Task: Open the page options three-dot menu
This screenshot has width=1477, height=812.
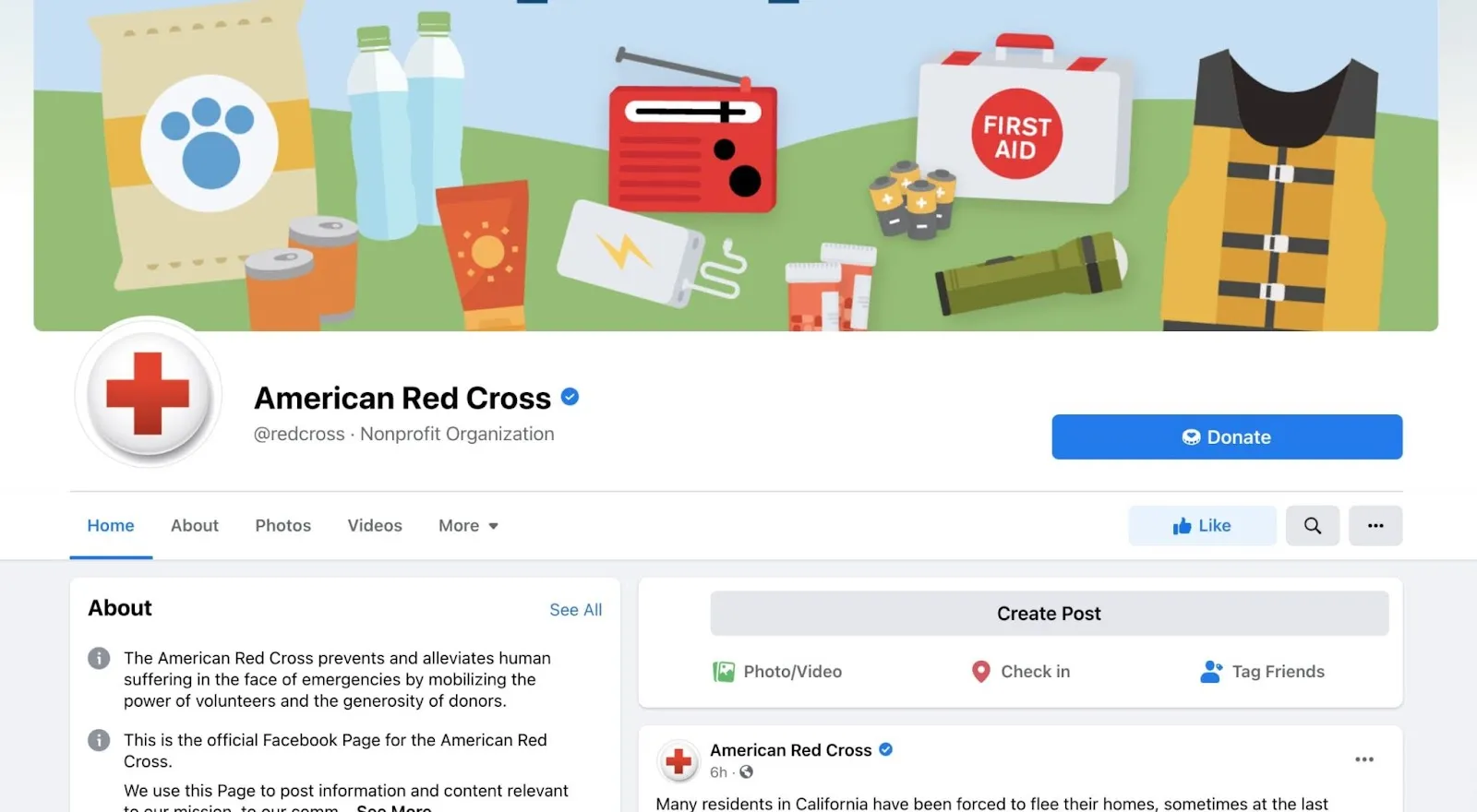Action: pyautogui.click(x=1375, y=526)
